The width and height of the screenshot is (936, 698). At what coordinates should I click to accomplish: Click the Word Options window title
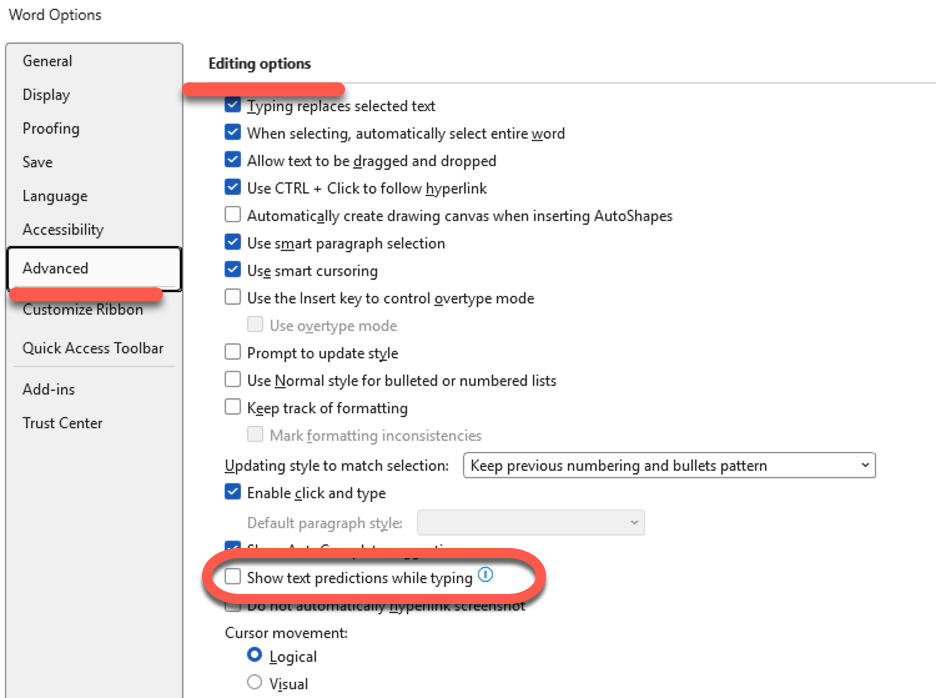55,15
